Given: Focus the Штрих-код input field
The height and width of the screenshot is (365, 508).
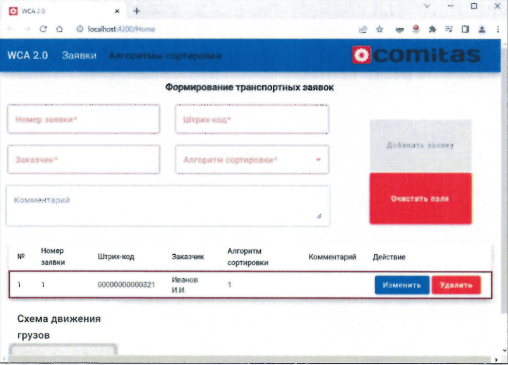Looking at the screenshot, I should click(x=252, y=119).
